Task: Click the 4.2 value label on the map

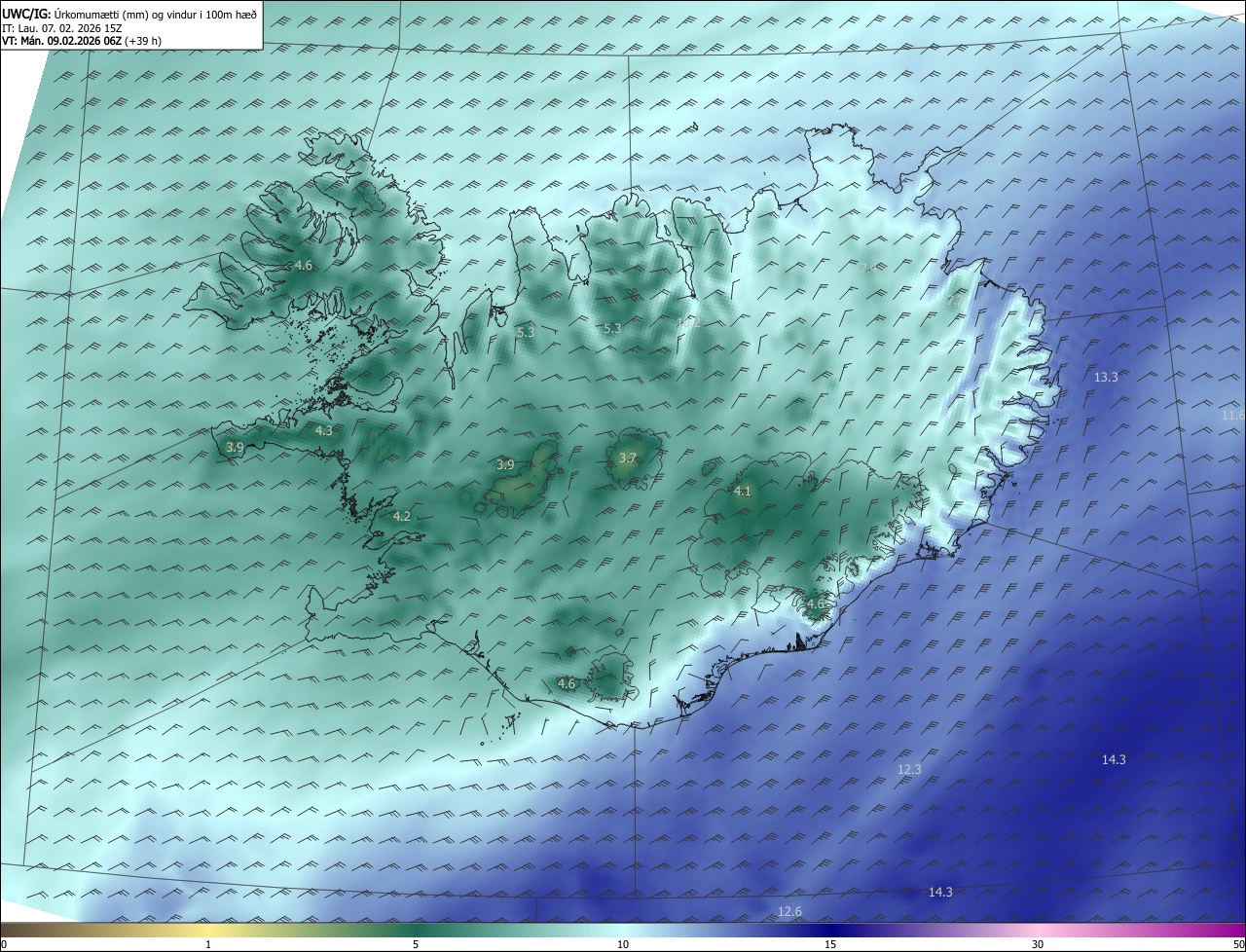Action: [x=401, y=517]
